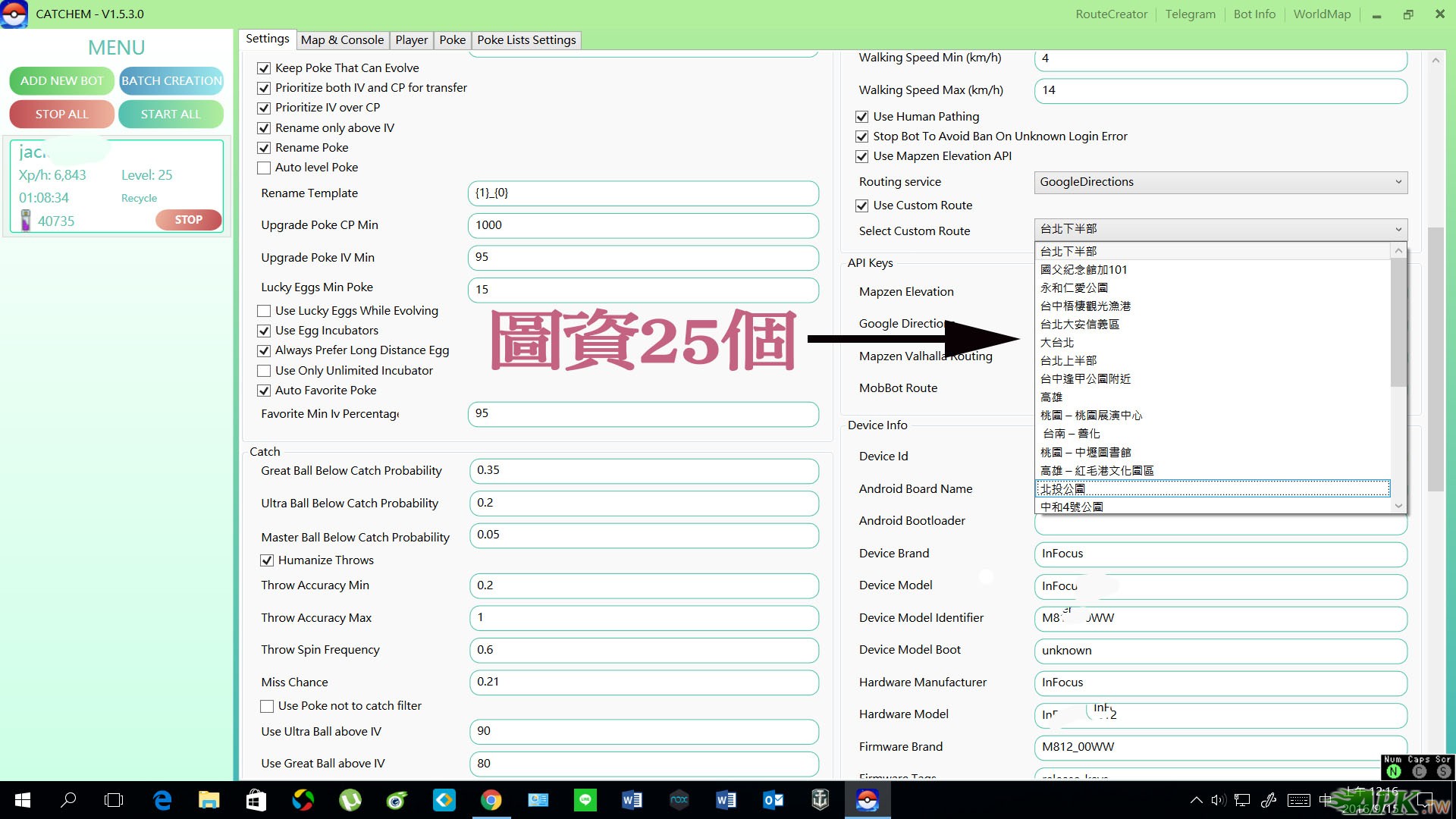The image size is (1456, 819).
Task: Launch the Nox emulator from the taskbar
Action: tap(679, 800)
